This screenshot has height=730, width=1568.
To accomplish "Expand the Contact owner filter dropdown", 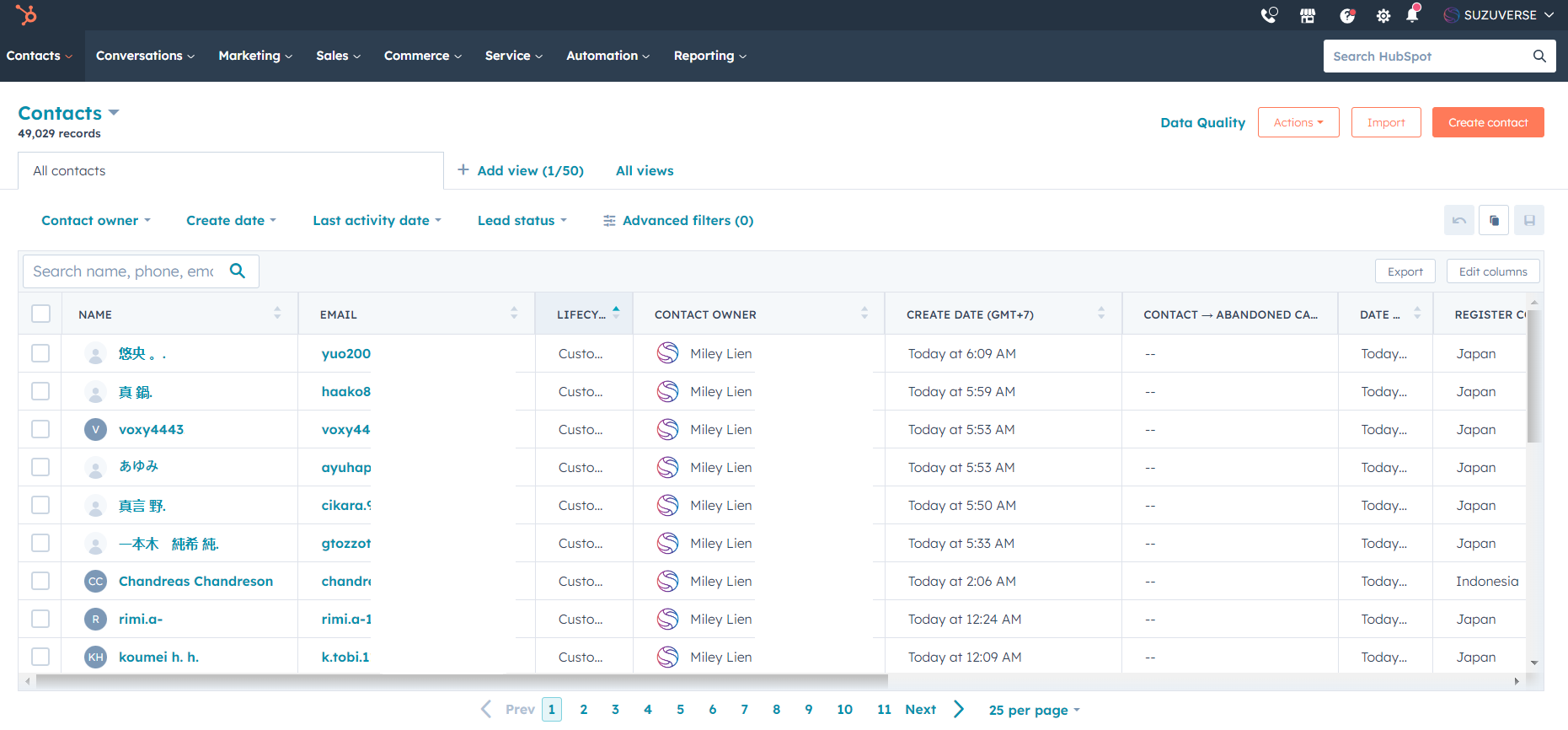I will [96, 220].
